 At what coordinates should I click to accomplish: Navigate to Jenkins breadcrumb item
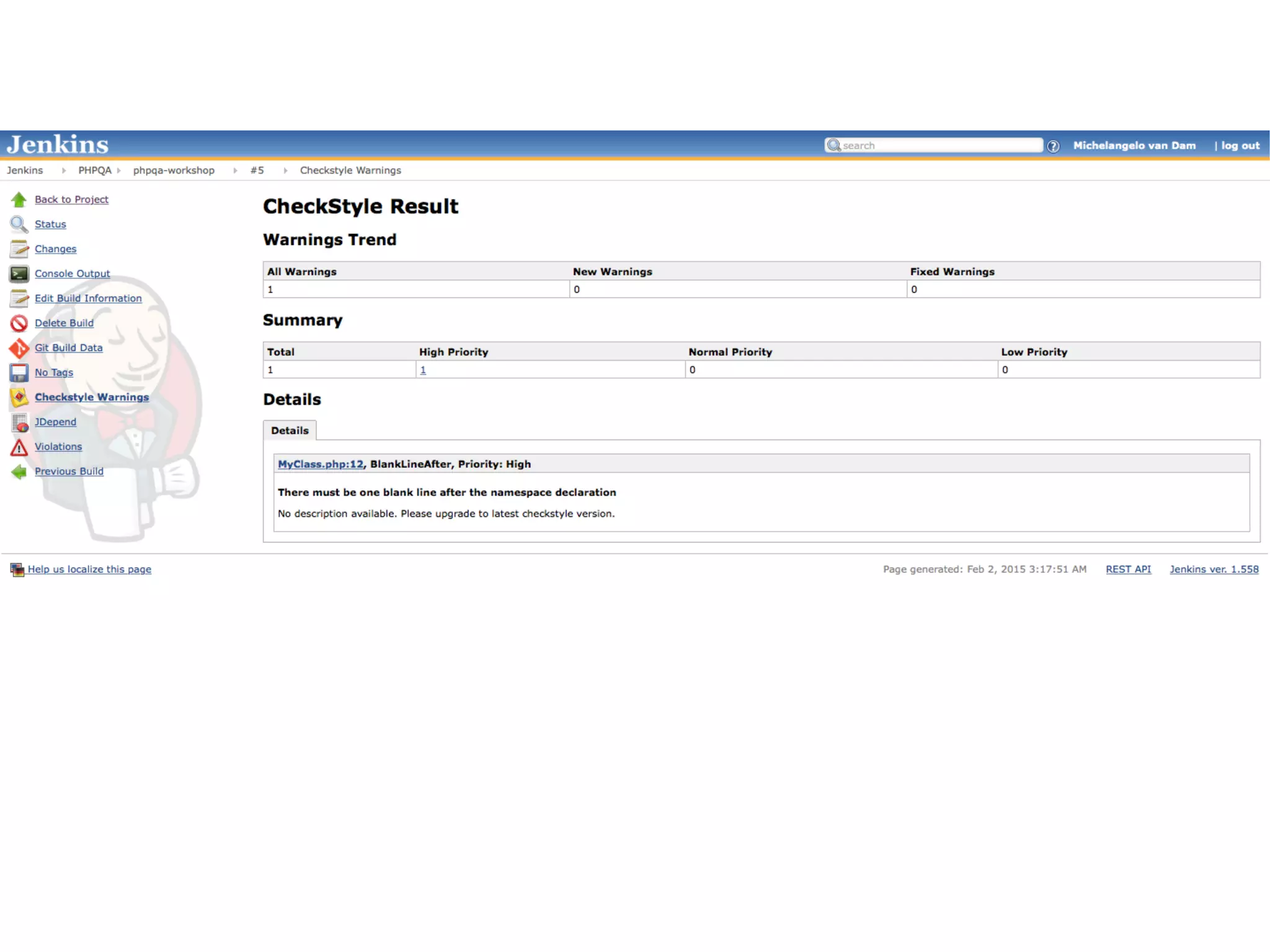tap(25, 170)
